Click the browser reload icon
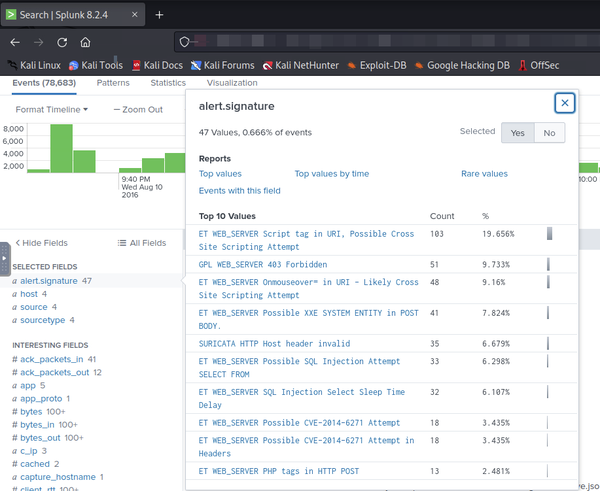The width and height of the screenshot is (600, 491). tap(62, 42)
